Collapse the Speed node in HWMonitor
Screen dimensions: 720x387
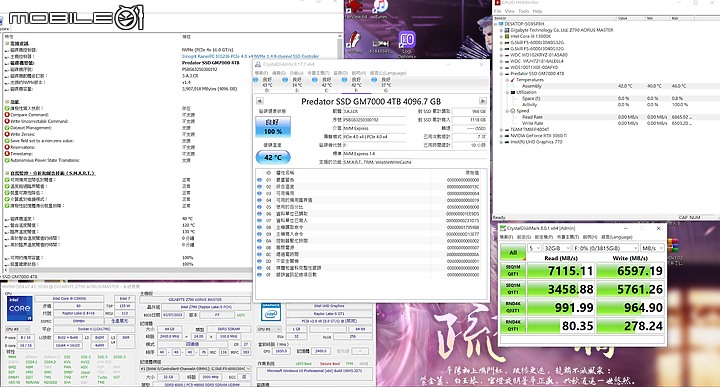pos(507,111)
